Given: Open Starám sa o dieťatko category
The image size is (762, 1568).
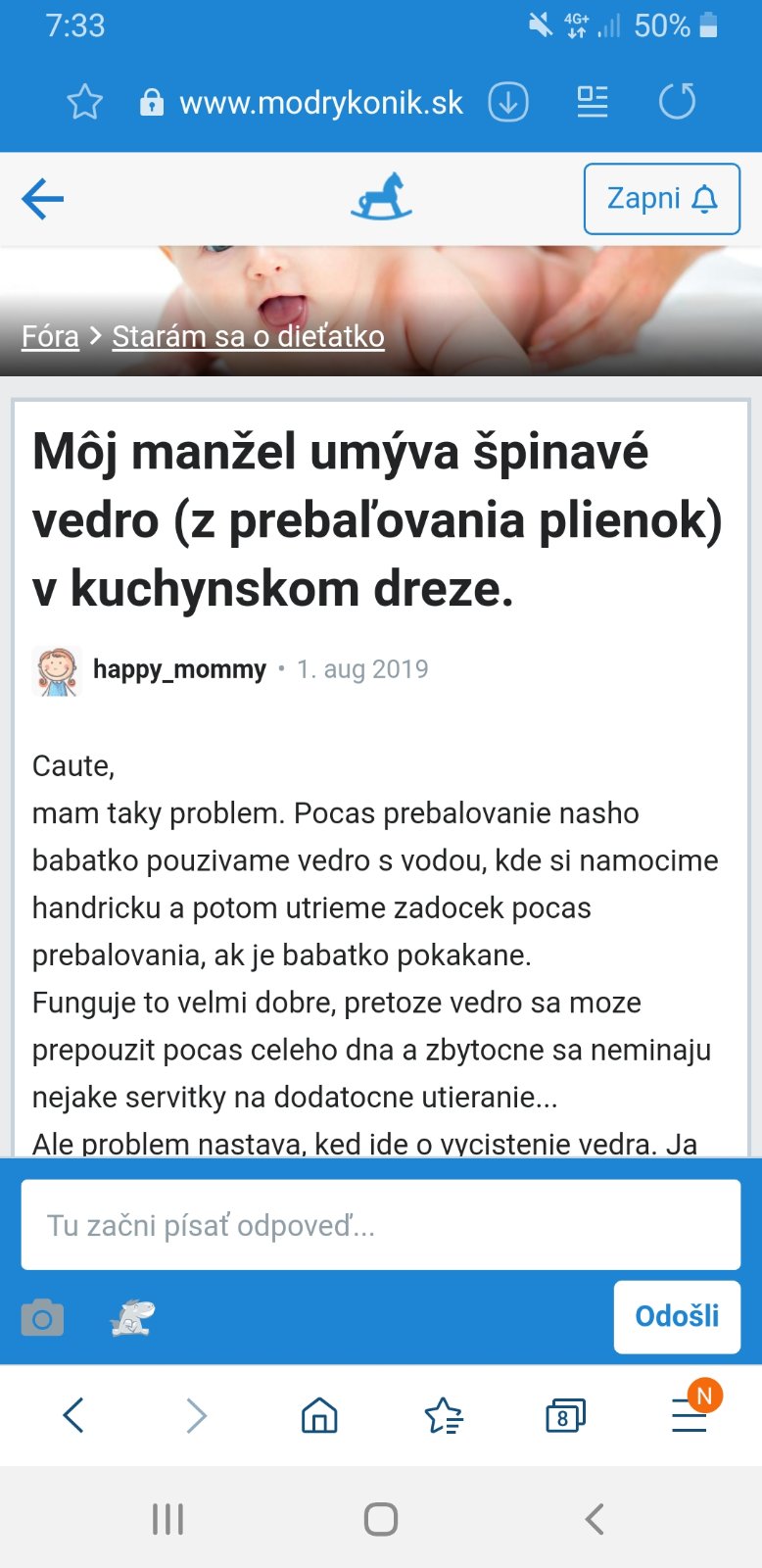Looking at the screenshot, I should [248, 336].
